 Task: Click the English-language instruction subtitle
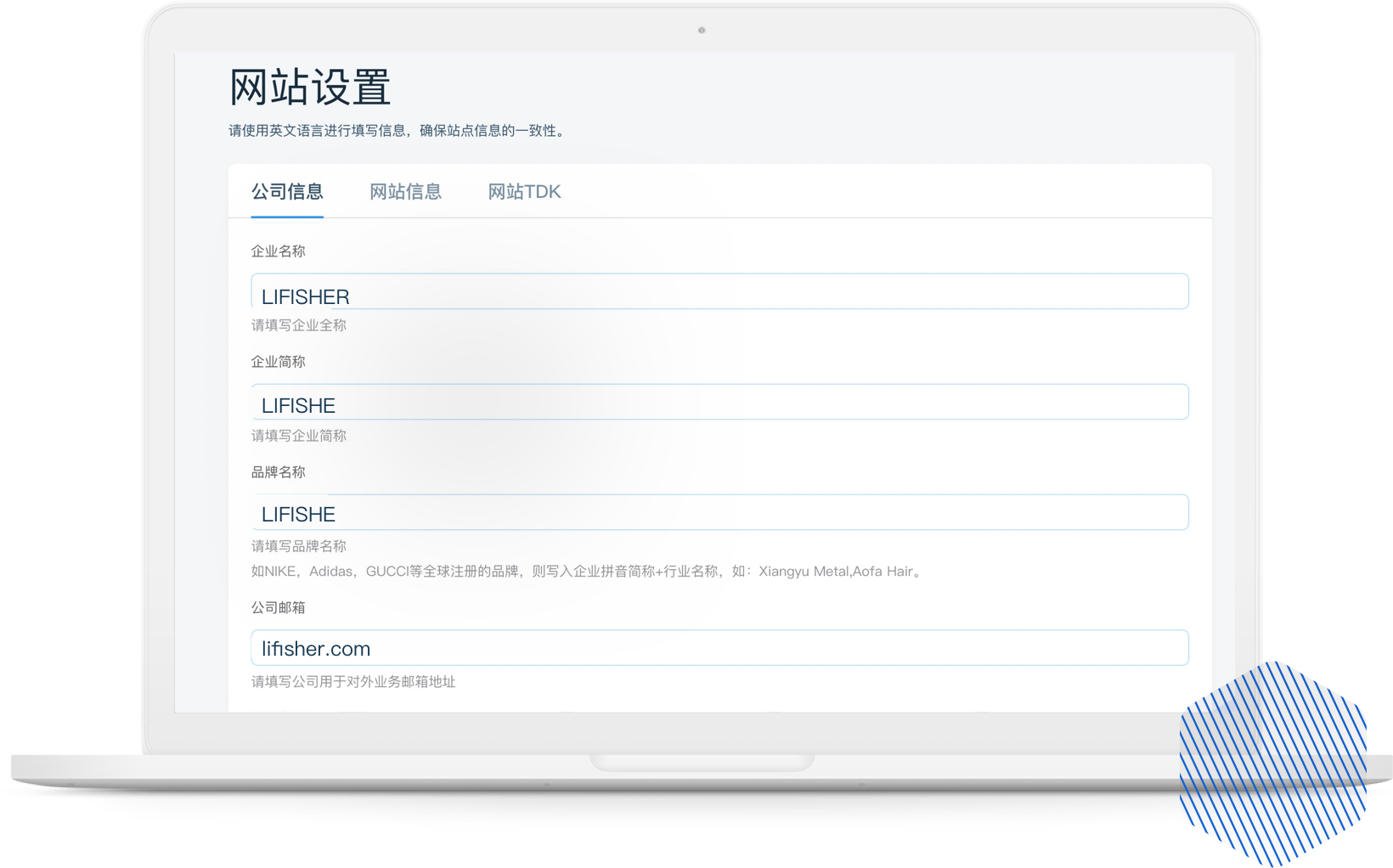(x=398, y=131)
